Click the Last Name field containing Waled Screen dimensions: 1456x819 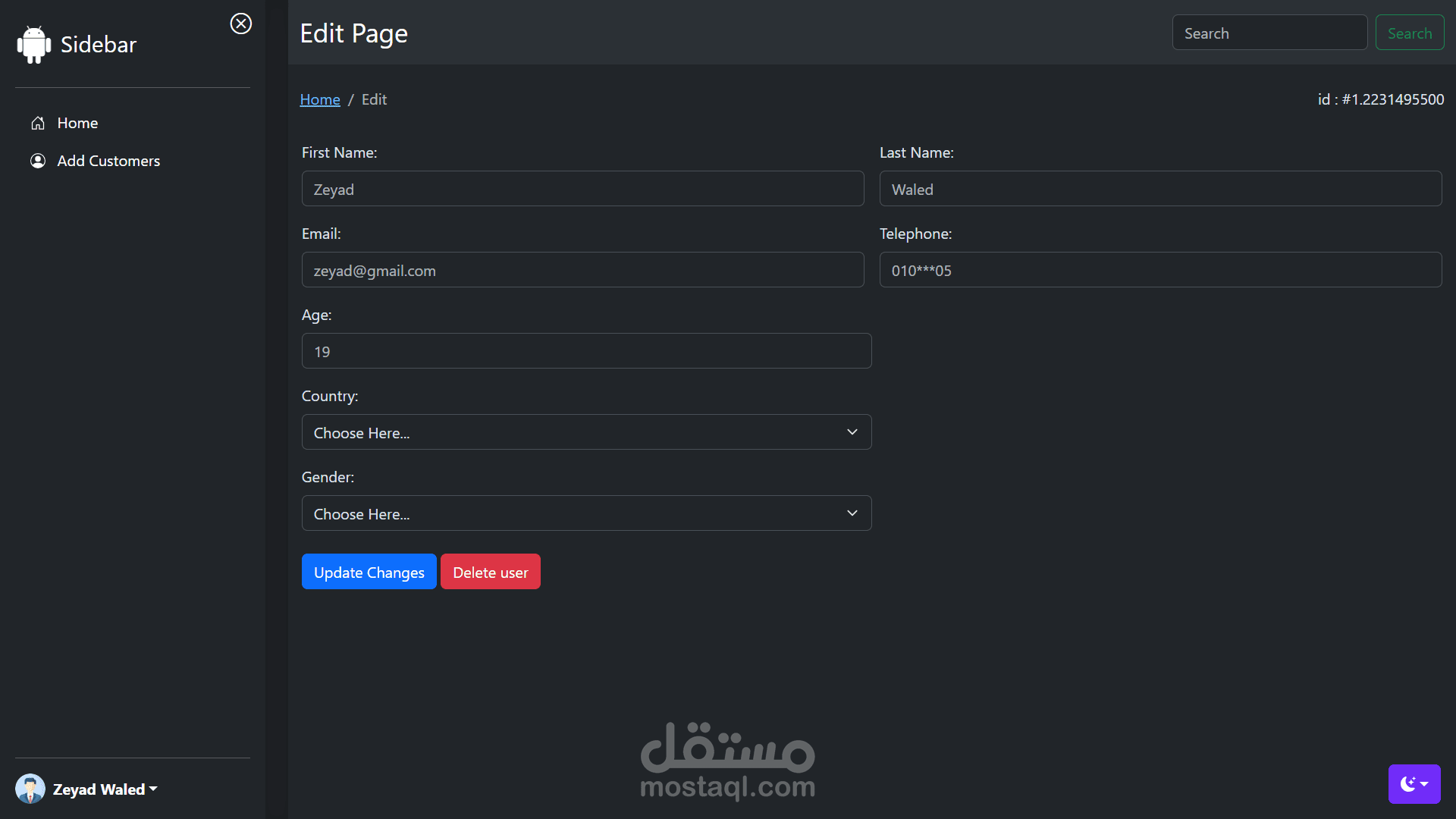click(x=1159, y=189)
